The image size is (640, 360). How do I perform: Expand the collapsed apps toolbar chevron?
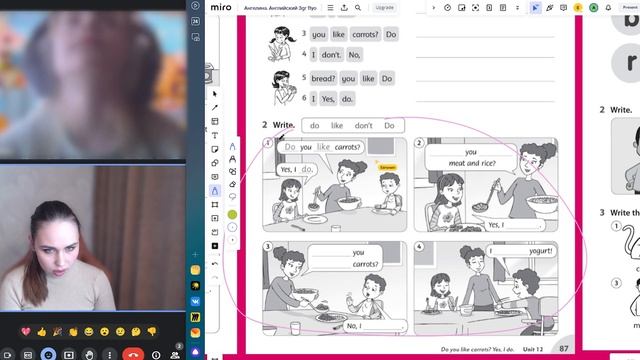tap(433, 7)
